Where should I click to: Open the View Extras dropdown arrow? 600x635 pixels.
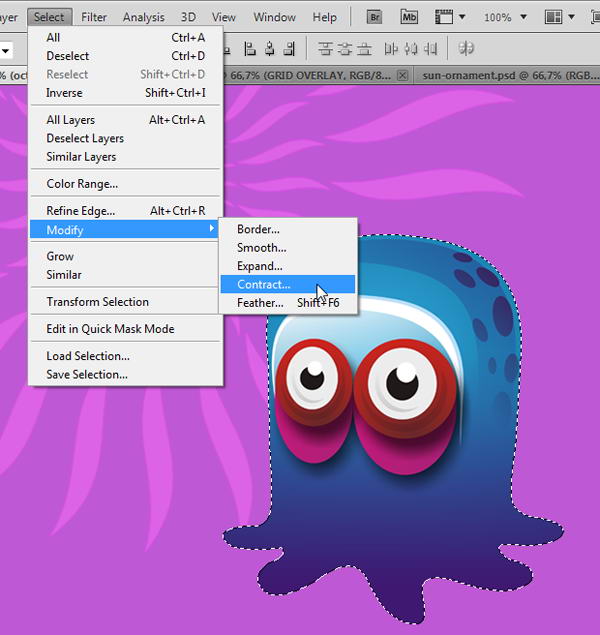(462, 17)
